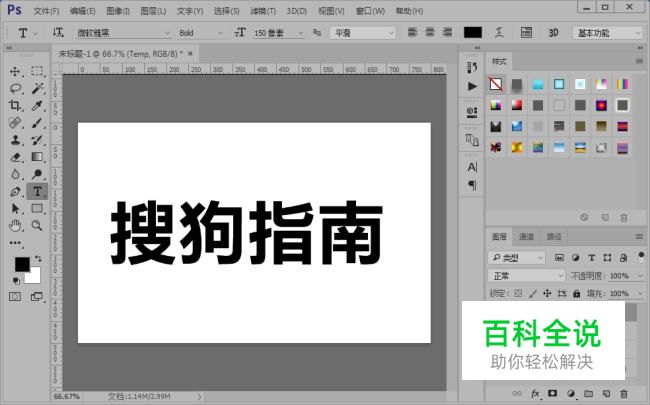Add a layer mask

[553, 393]
